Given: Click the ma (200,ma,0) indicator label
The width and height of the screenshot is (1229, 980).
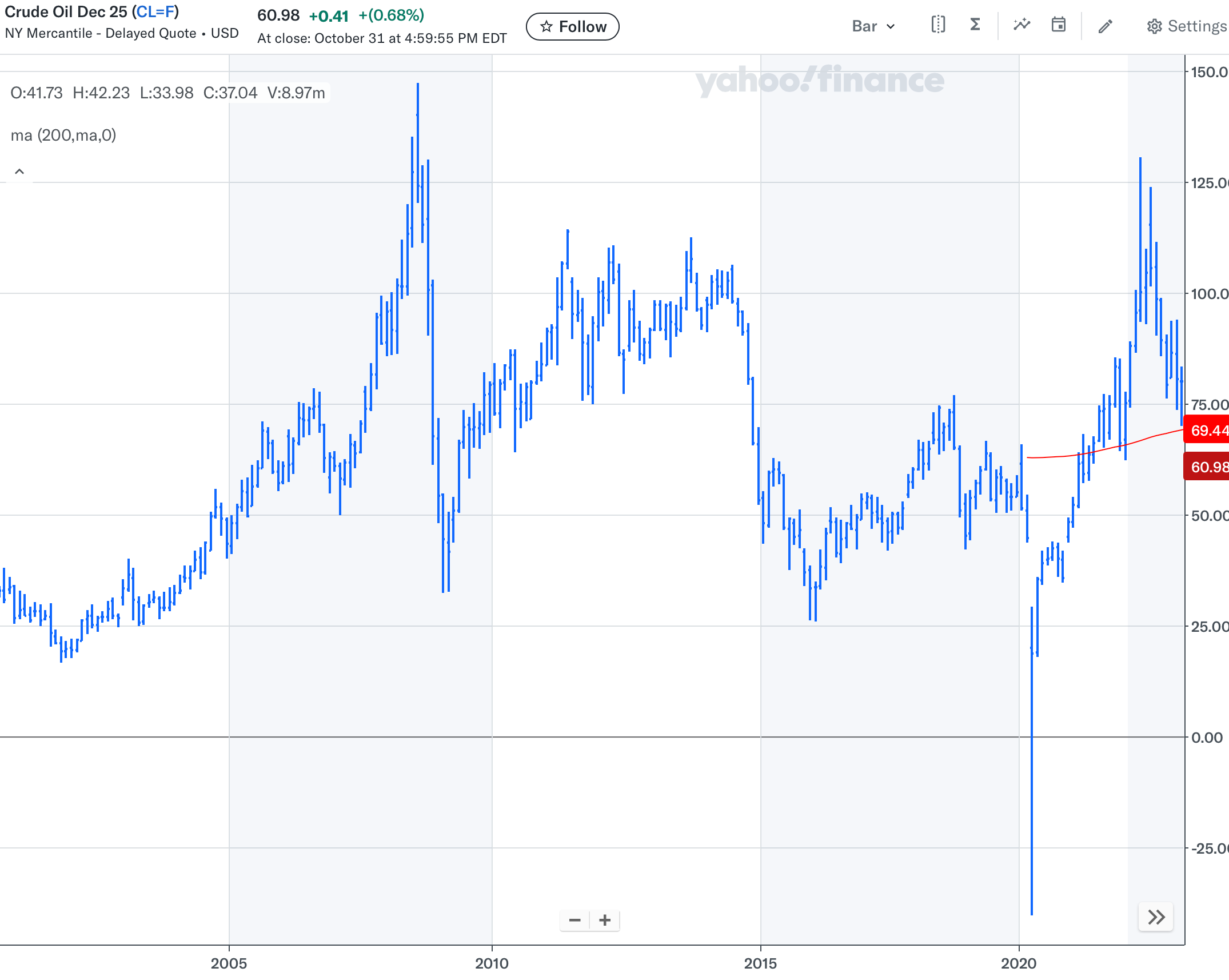Looking at the screenshot, I should point(63,136).
